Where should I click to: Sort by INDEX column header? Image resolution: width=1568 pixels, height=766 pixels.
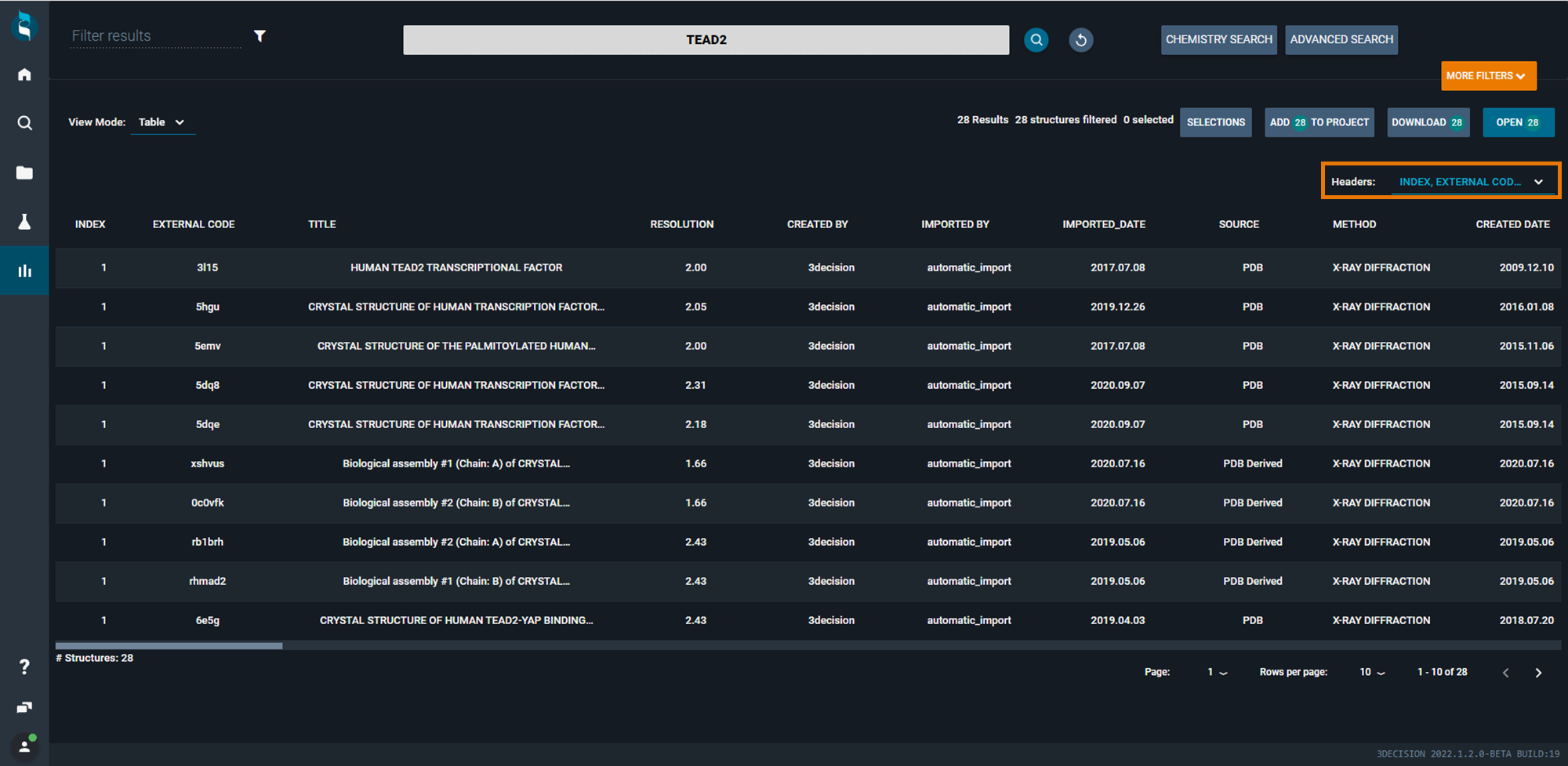90,224
